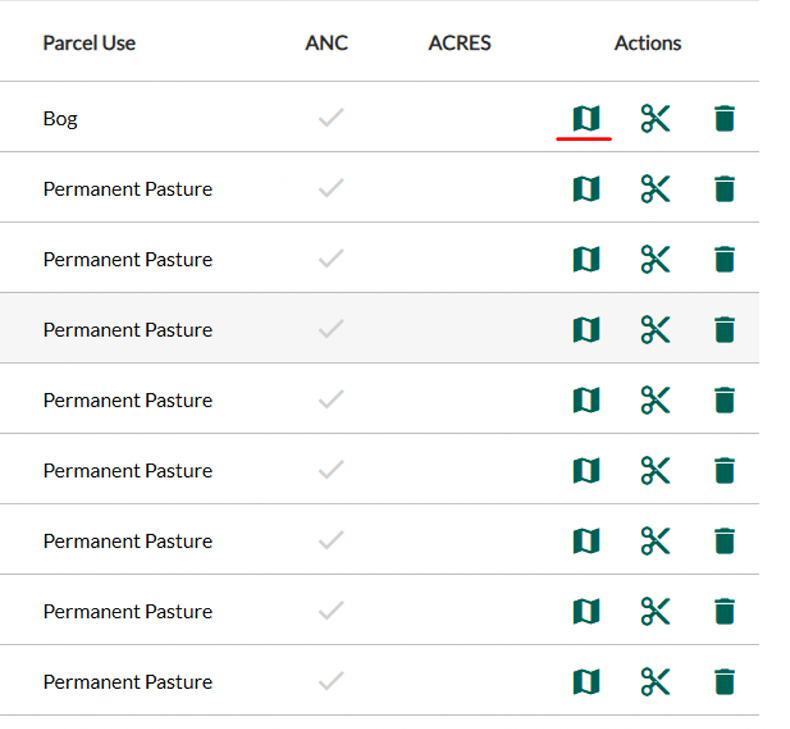Split the seventh Permanent Pasture parcel

click(655, 612)
